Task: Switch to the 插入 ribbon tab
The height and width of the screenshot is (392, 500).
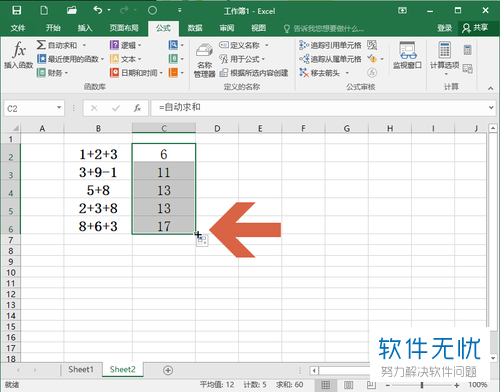Action: tap(85, 28)
